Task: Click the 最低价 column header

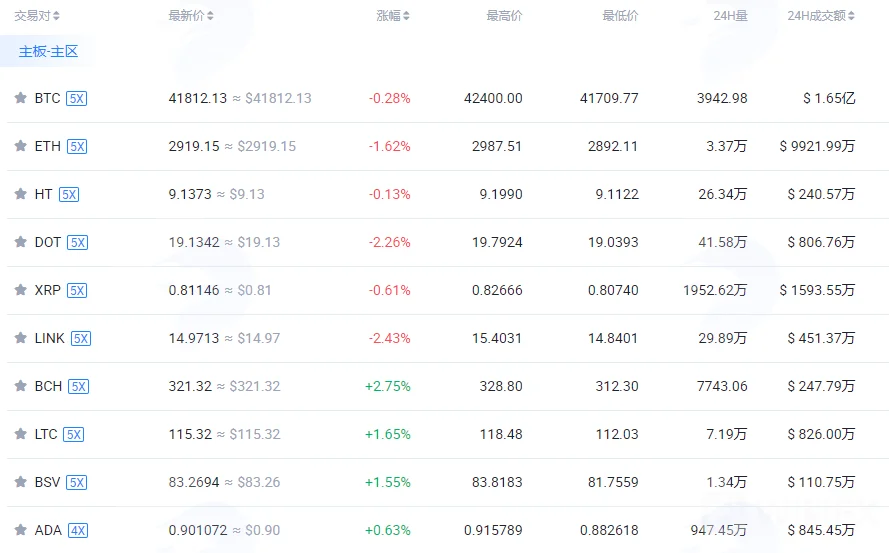Action: click(x=620, y=16)
